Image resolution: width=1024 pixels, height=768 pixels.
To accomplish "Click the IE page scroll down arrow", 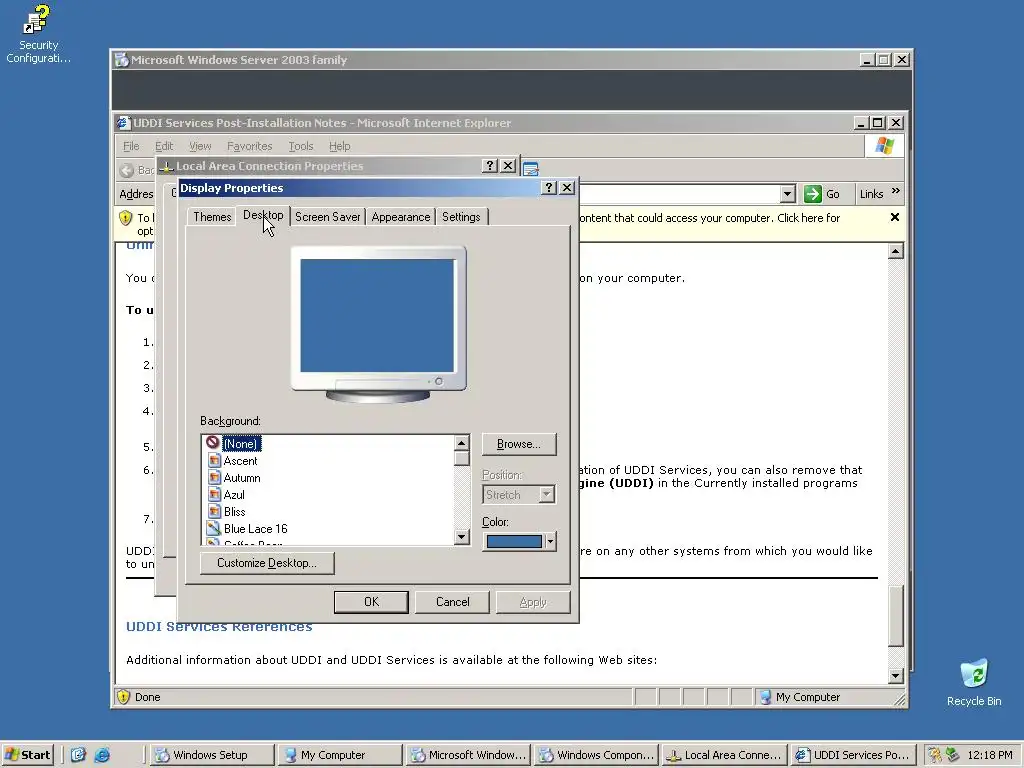I will 896,676.
